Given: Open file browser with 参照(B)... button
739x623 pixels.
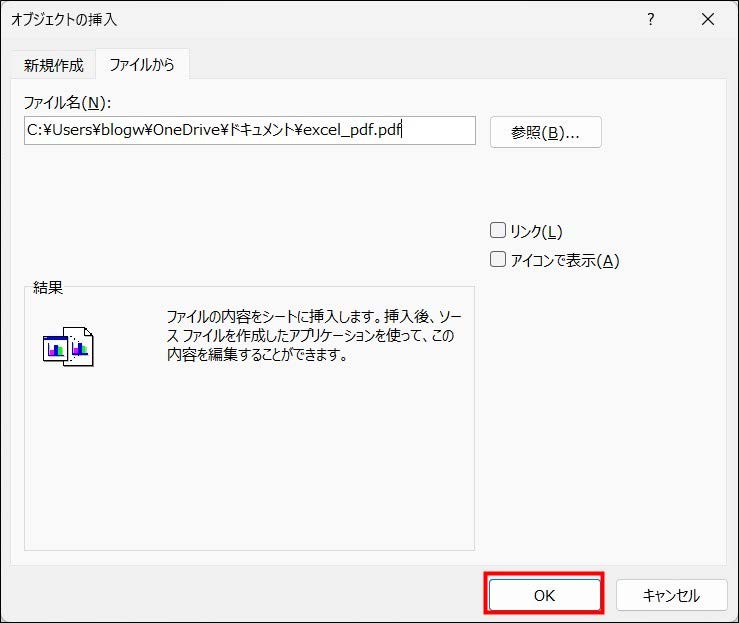Looking at the screenshot, I should click(x=545, y=132).
